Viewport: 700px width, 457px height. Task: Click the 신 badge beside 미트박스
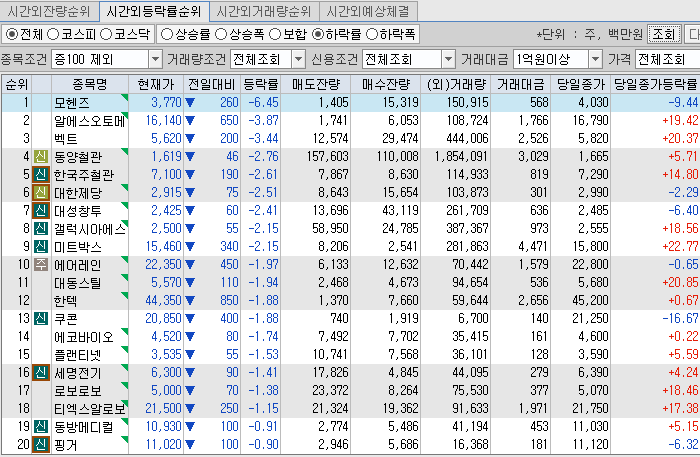click(41, 246)
